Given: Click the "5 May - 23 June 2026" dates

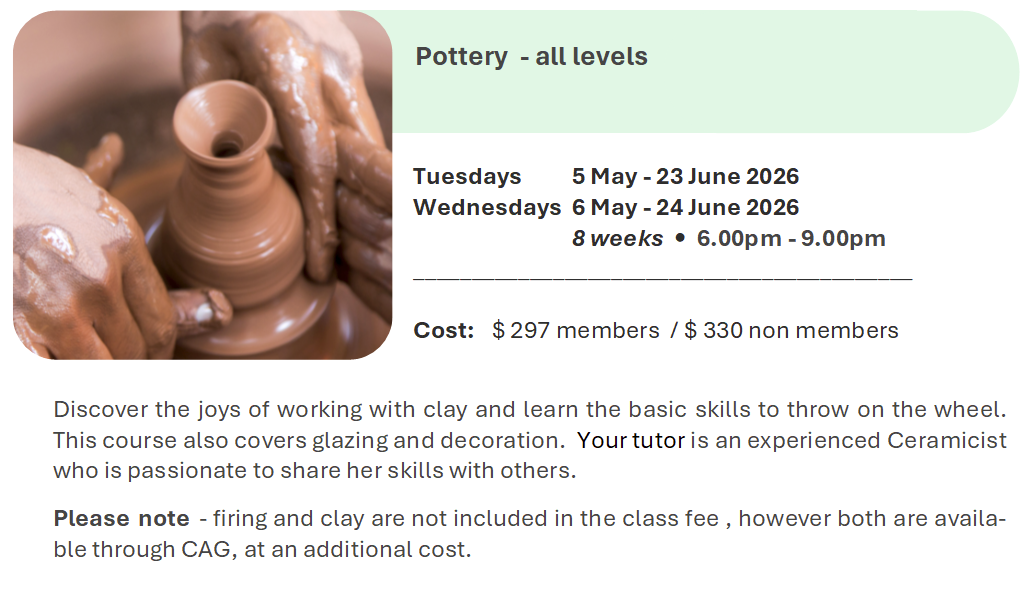Looking at the screenshot, I should 685,177.
